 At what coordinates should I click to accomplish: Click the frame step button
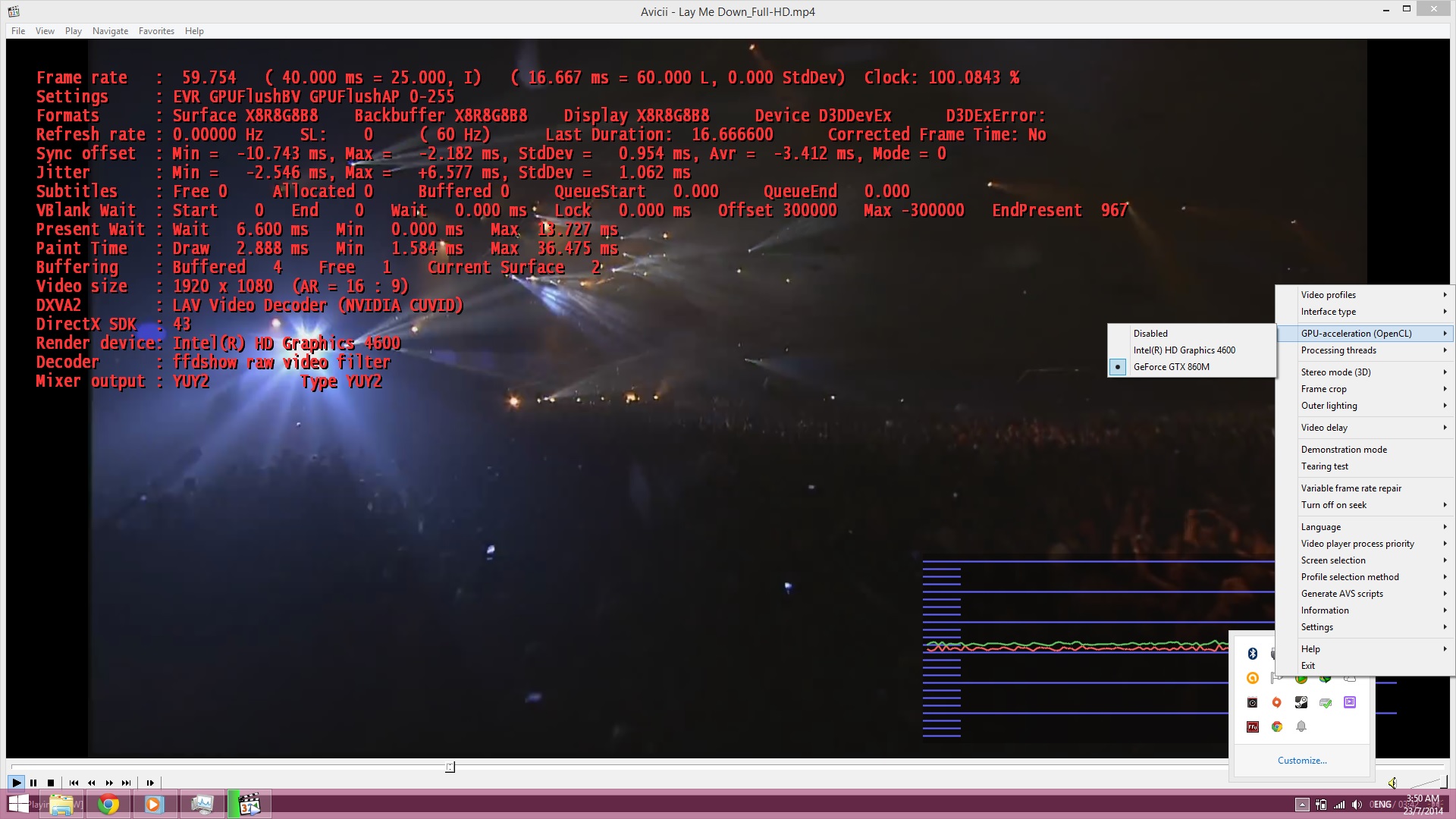150,783
